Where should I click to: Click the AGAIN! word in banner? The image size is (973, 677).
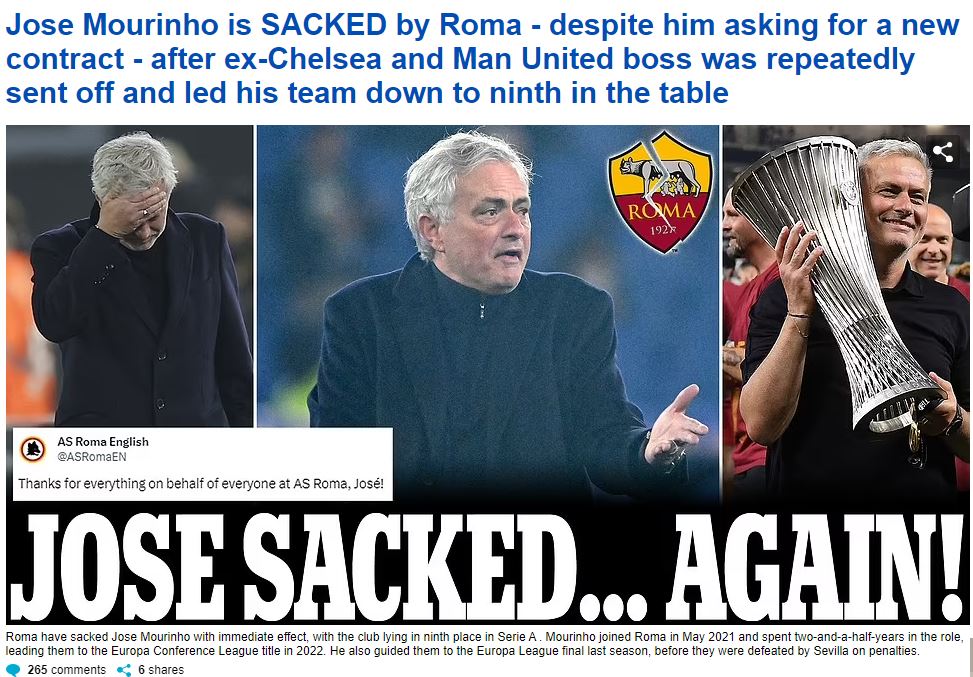[814, 566]
